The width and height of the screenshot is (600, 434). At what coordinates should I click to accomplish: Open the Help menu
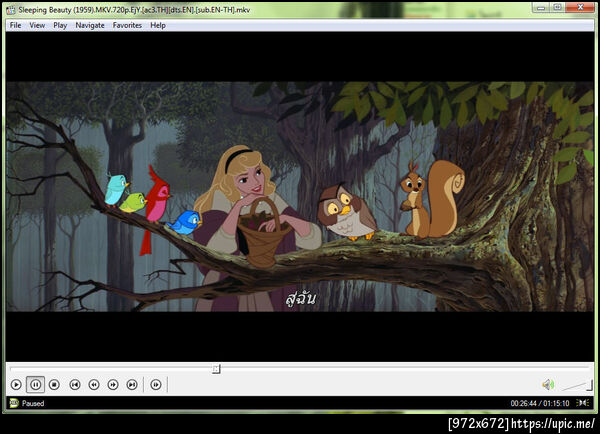point(158,25)
